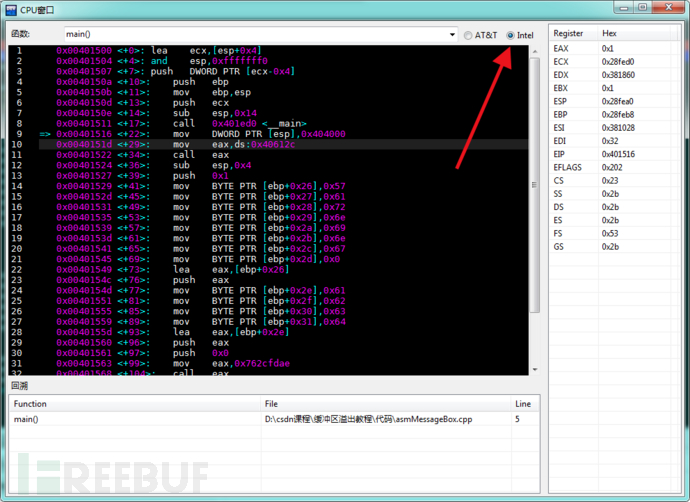This screenshot has height=502, width=690.
Task: Select the EDI register row
Action: pos(614,141)
